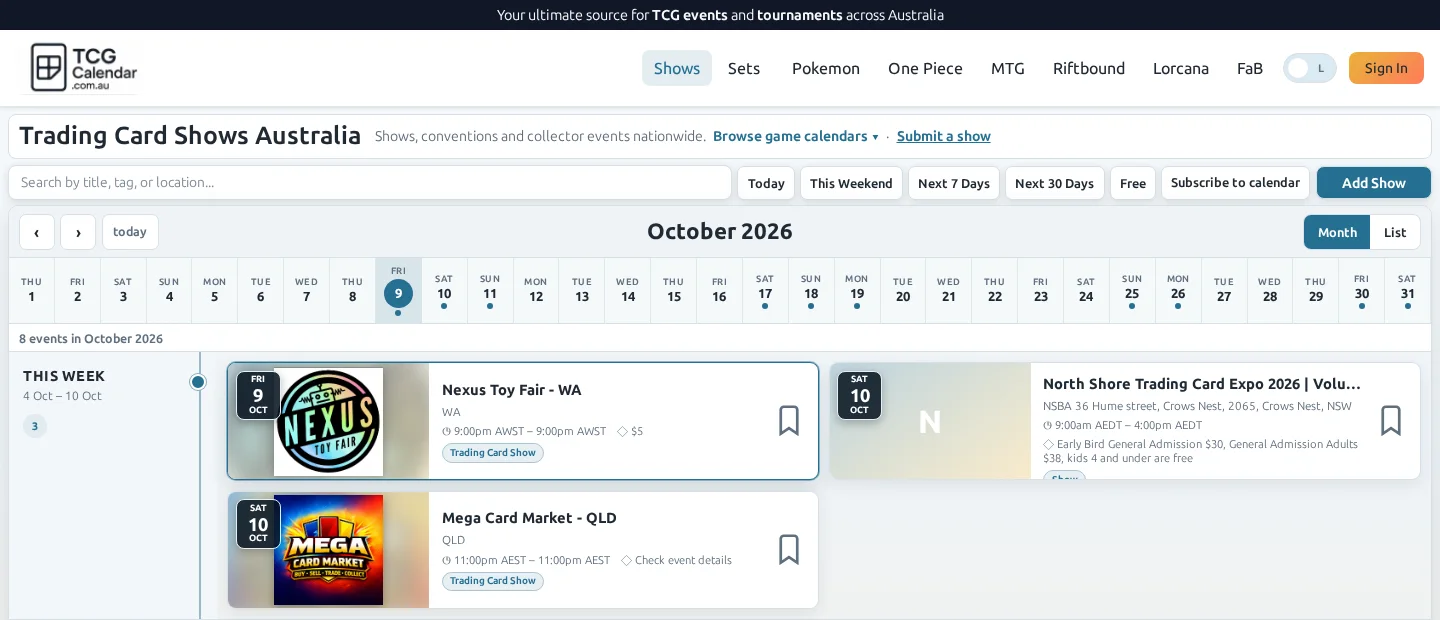
Task: Open the Nexus Toy Fair logo thumbnail
Action: point(328,422)
